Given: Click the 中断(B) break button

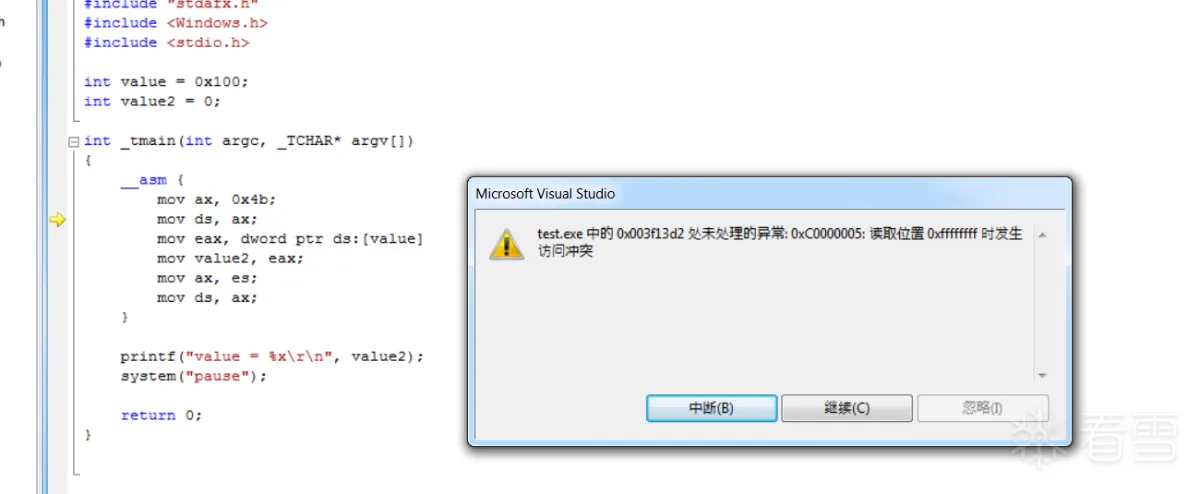Looking at the screenshot, I should (712, 408).
